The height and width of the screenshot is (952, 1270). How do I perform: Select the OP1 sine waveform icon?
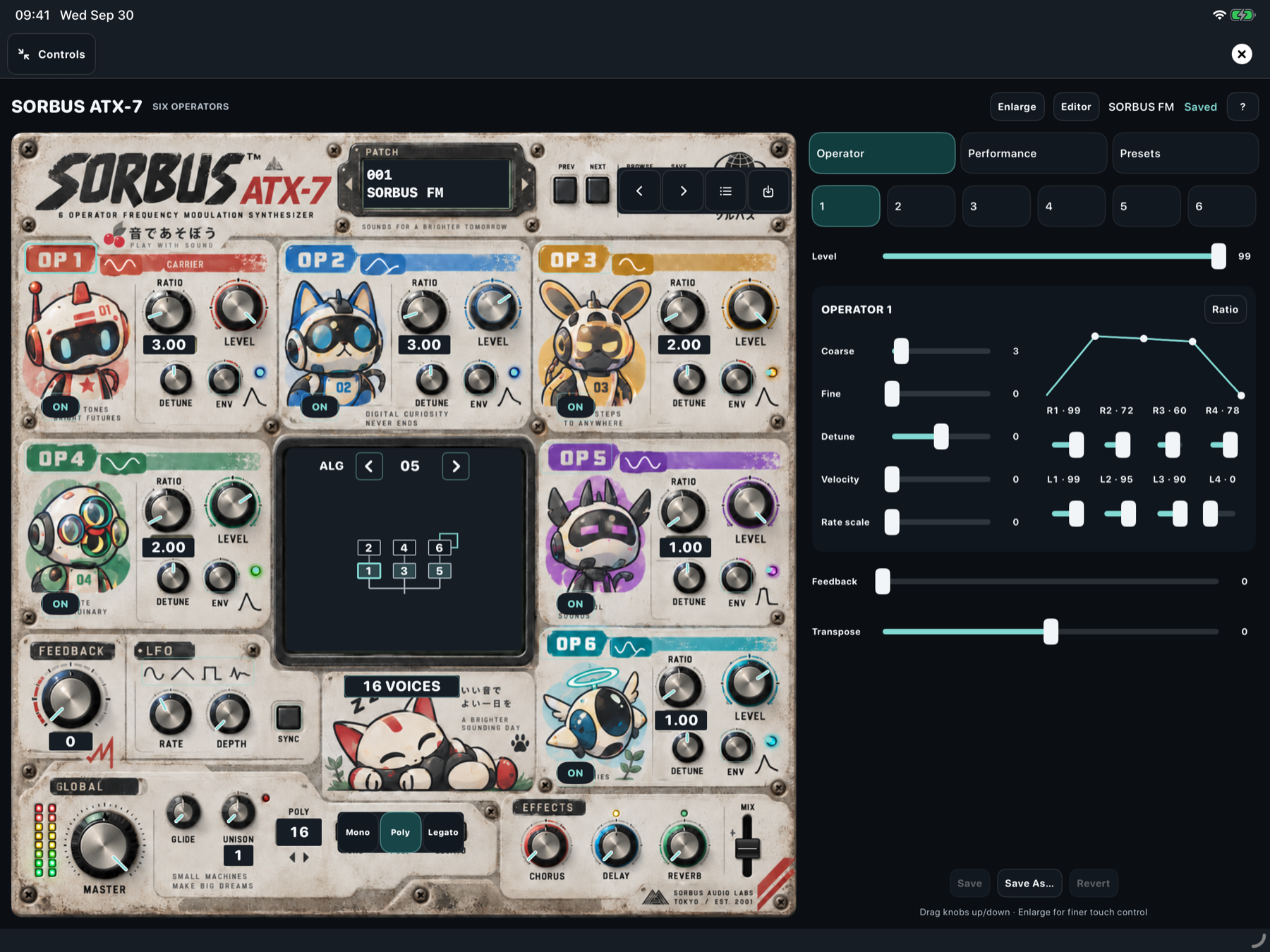pos(121,265)
